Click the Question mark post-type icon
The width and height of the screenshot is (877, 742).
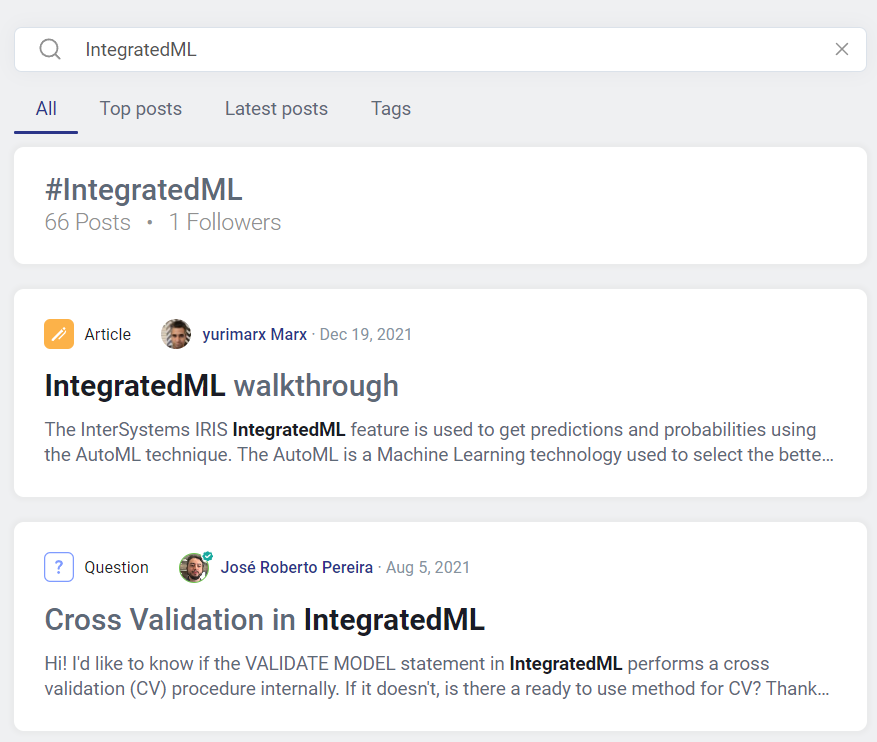coord(59,567)
